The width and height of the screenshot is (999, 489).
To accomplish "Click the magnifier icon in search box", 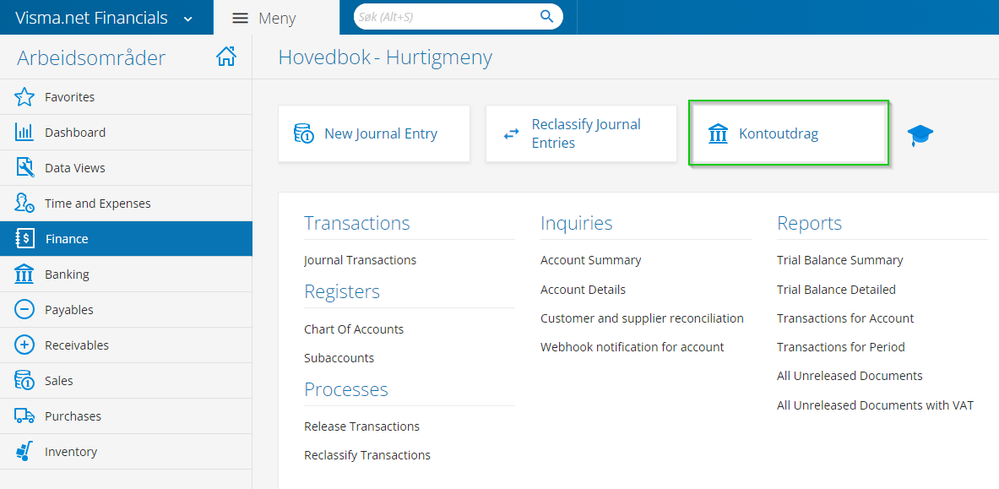I will click(547, 17).
